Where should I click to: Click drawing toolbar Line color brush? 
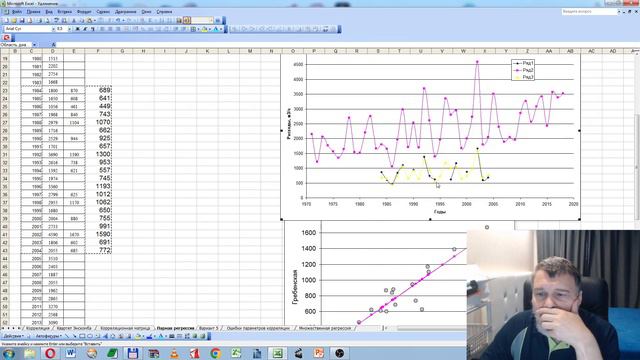click(x=149, y=336)
